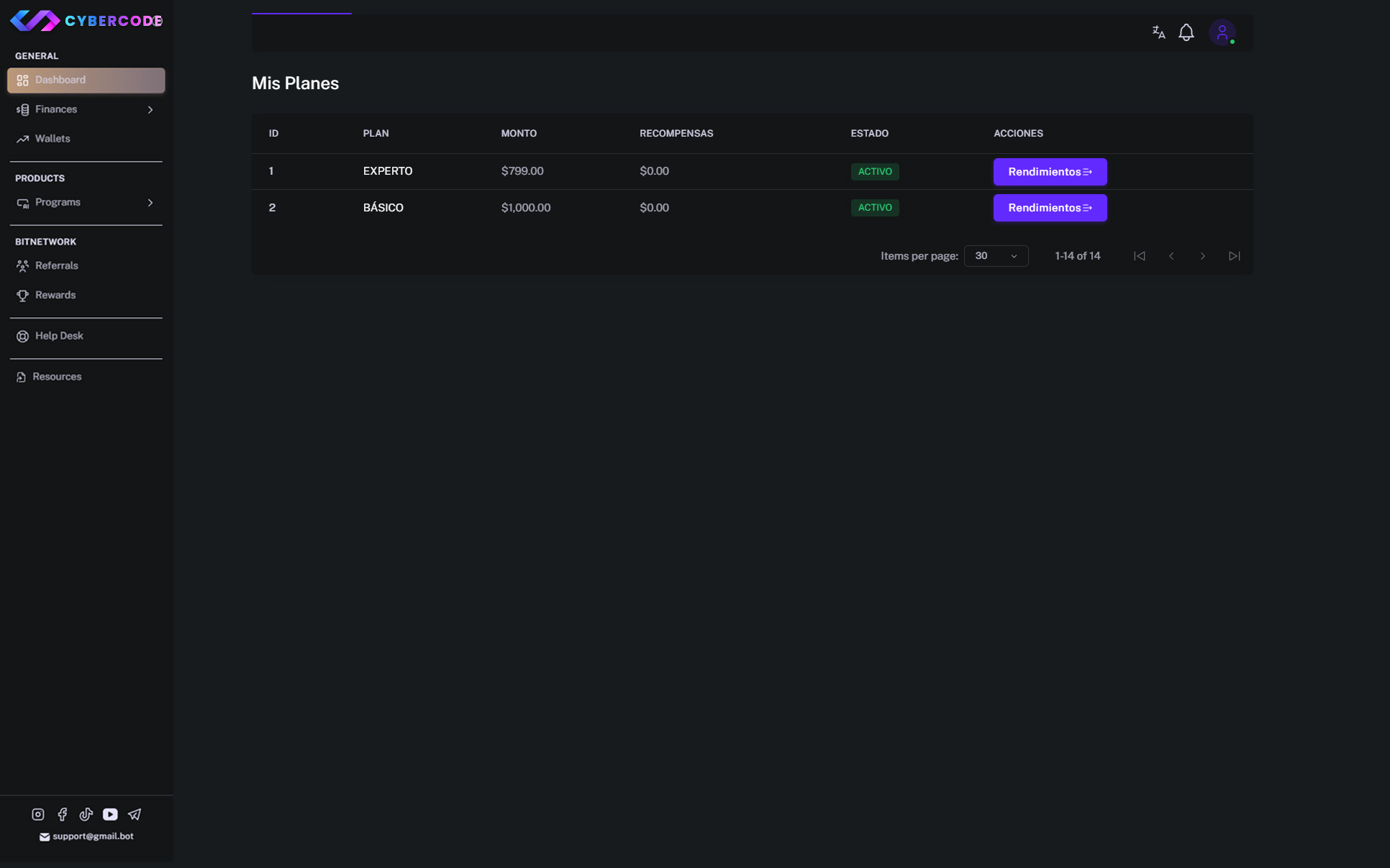This screenshot has height=868, width=1390.
Task: Open the Wallets menu item
Action: tap(53, 139)
